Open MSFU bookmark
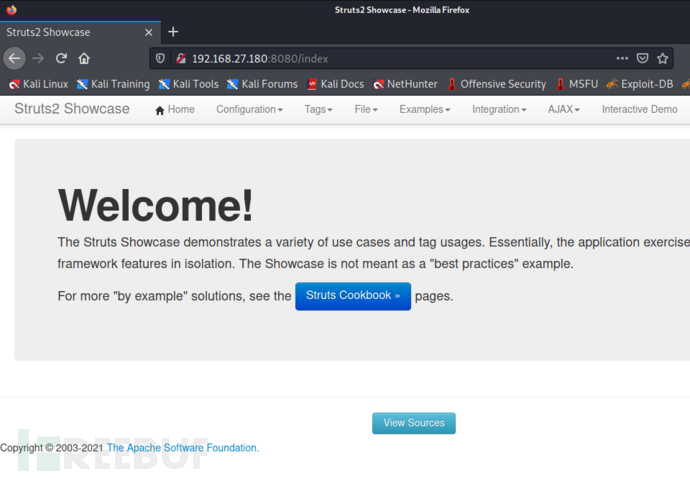 pos(577,84)
